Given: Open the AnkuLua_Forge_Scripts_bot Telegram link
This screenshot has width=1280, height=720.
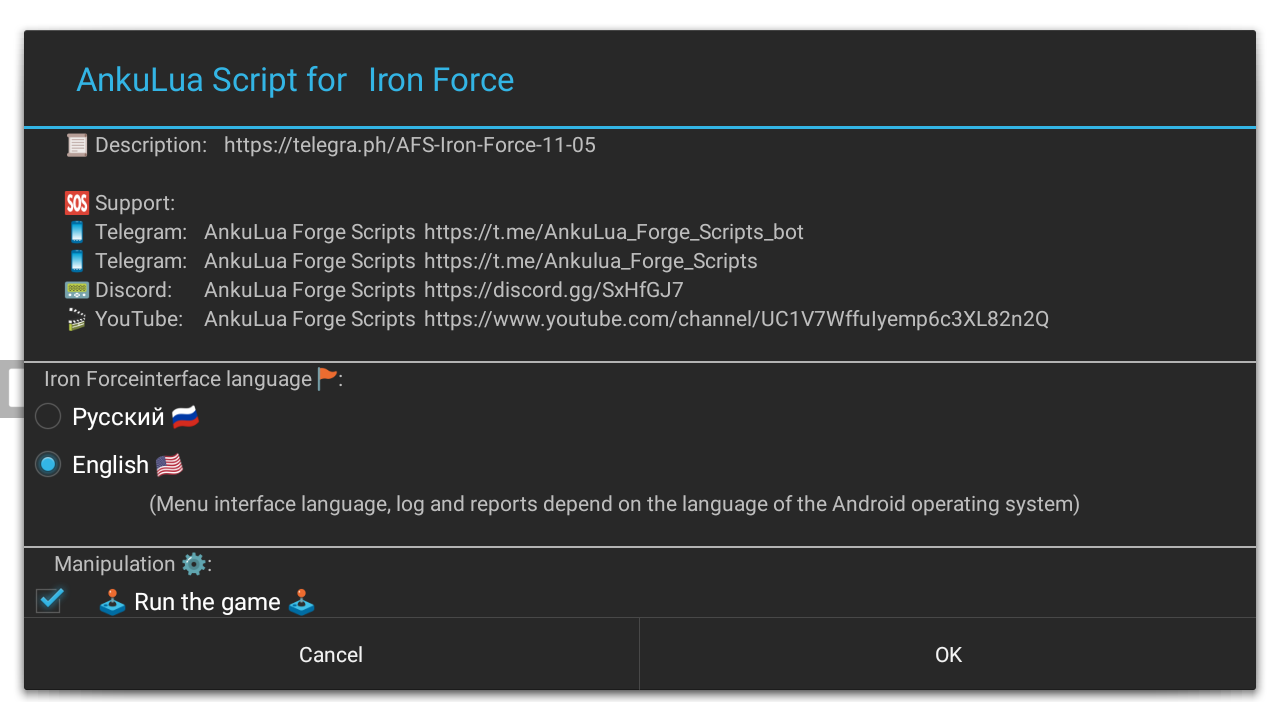Looking at the screenshot, I should pos(613,232).
